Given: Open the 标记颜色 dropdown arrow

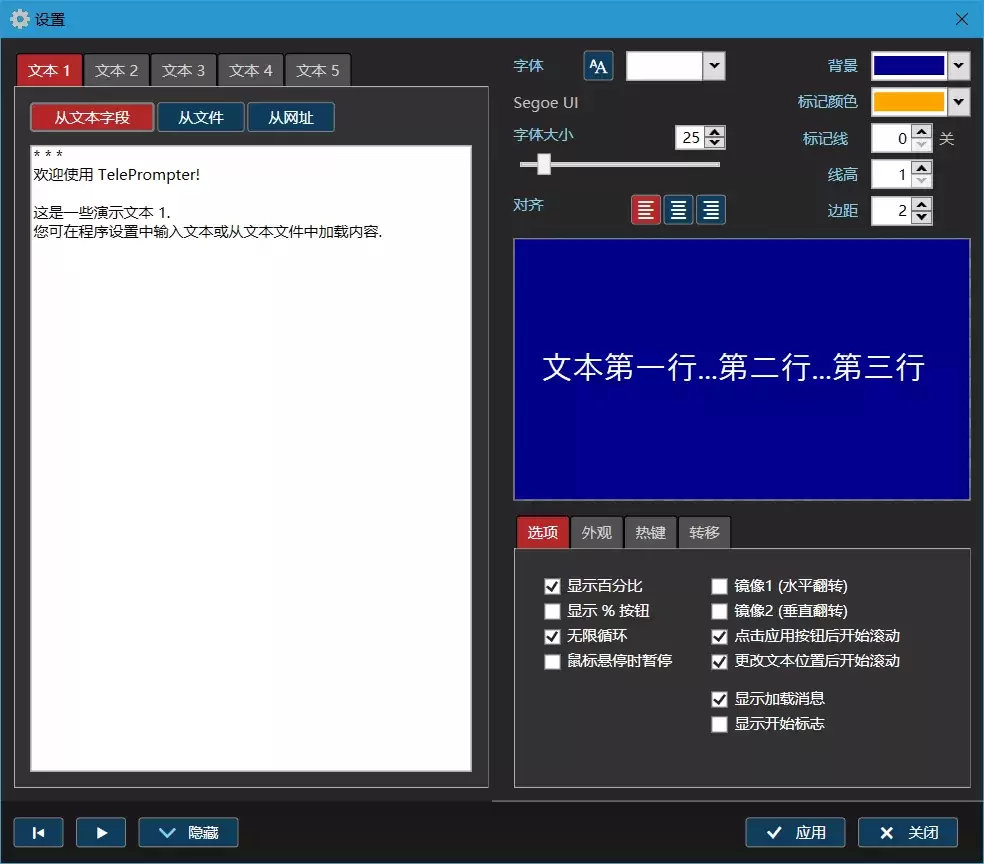Looking at the screenshot, I should point(958,102).
